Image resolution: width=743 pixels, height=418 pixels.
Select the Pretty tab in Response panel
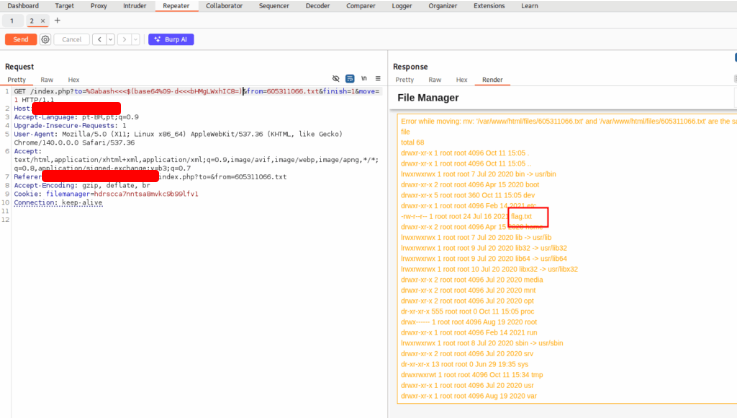tap(404, 79)
